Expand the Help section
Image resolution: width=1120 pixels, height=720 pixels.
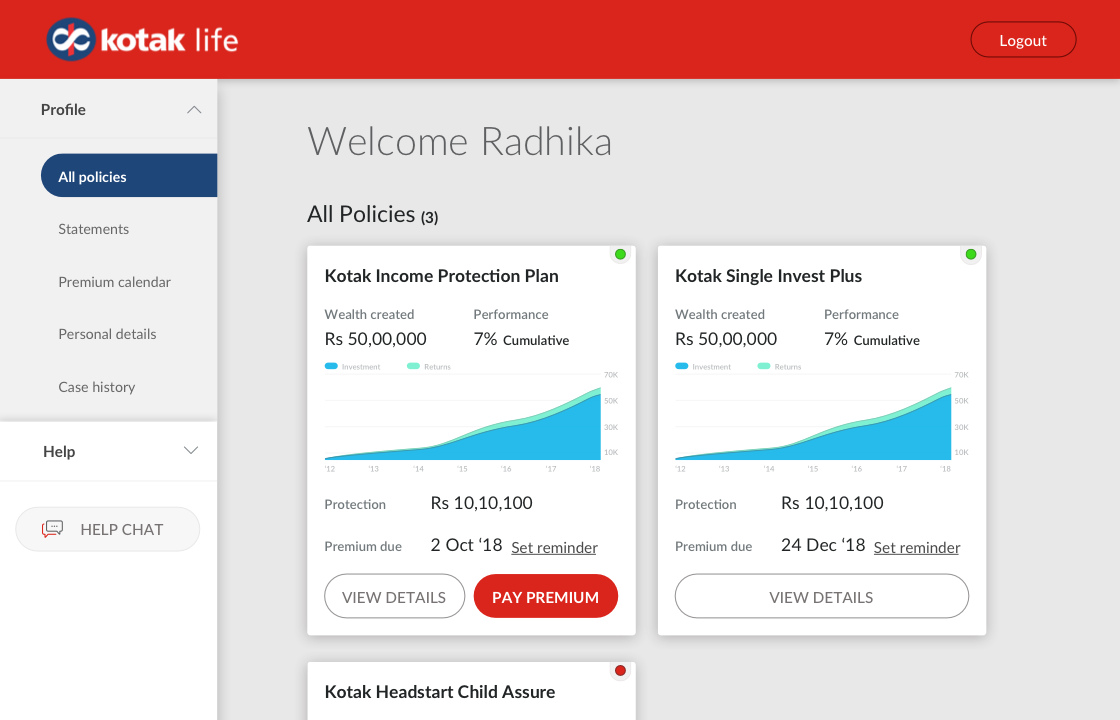tap(190, 451)
